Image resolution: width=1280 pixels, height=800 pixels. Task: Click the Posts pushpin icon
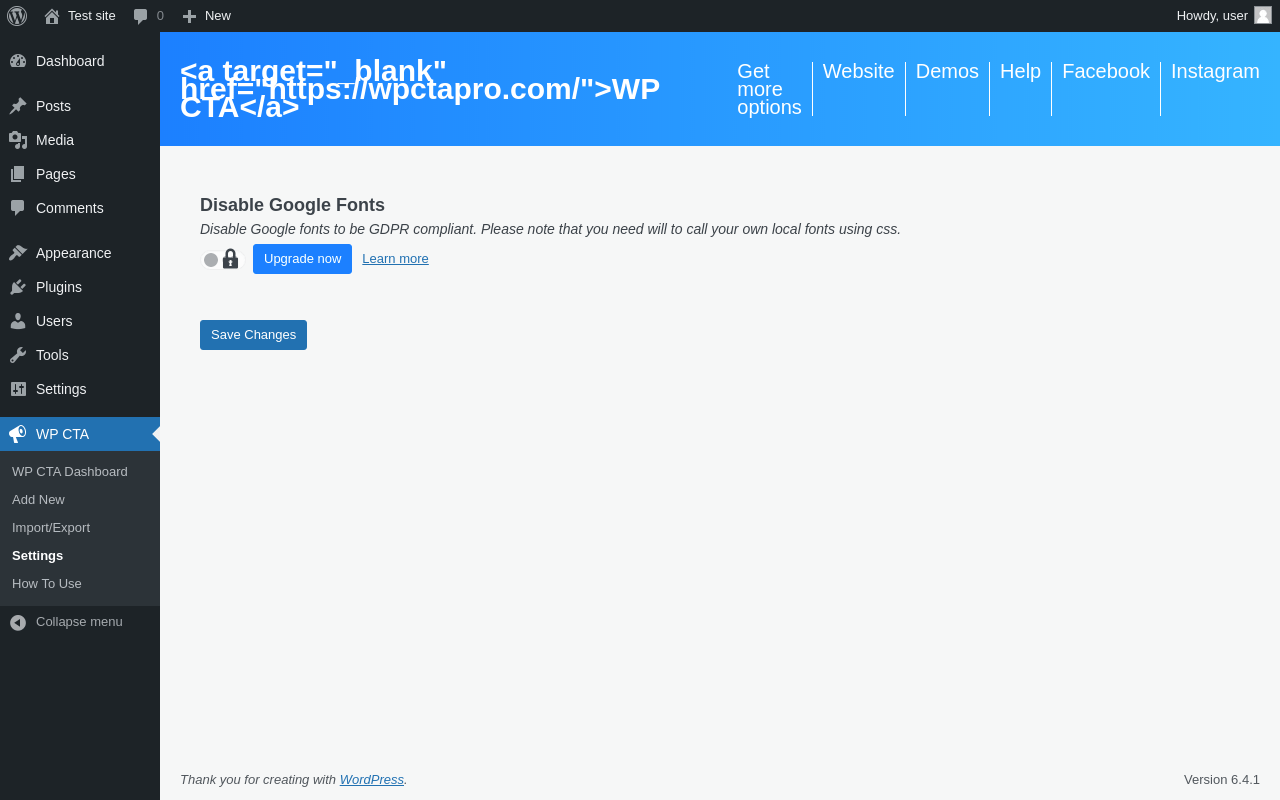pos(18,106)
